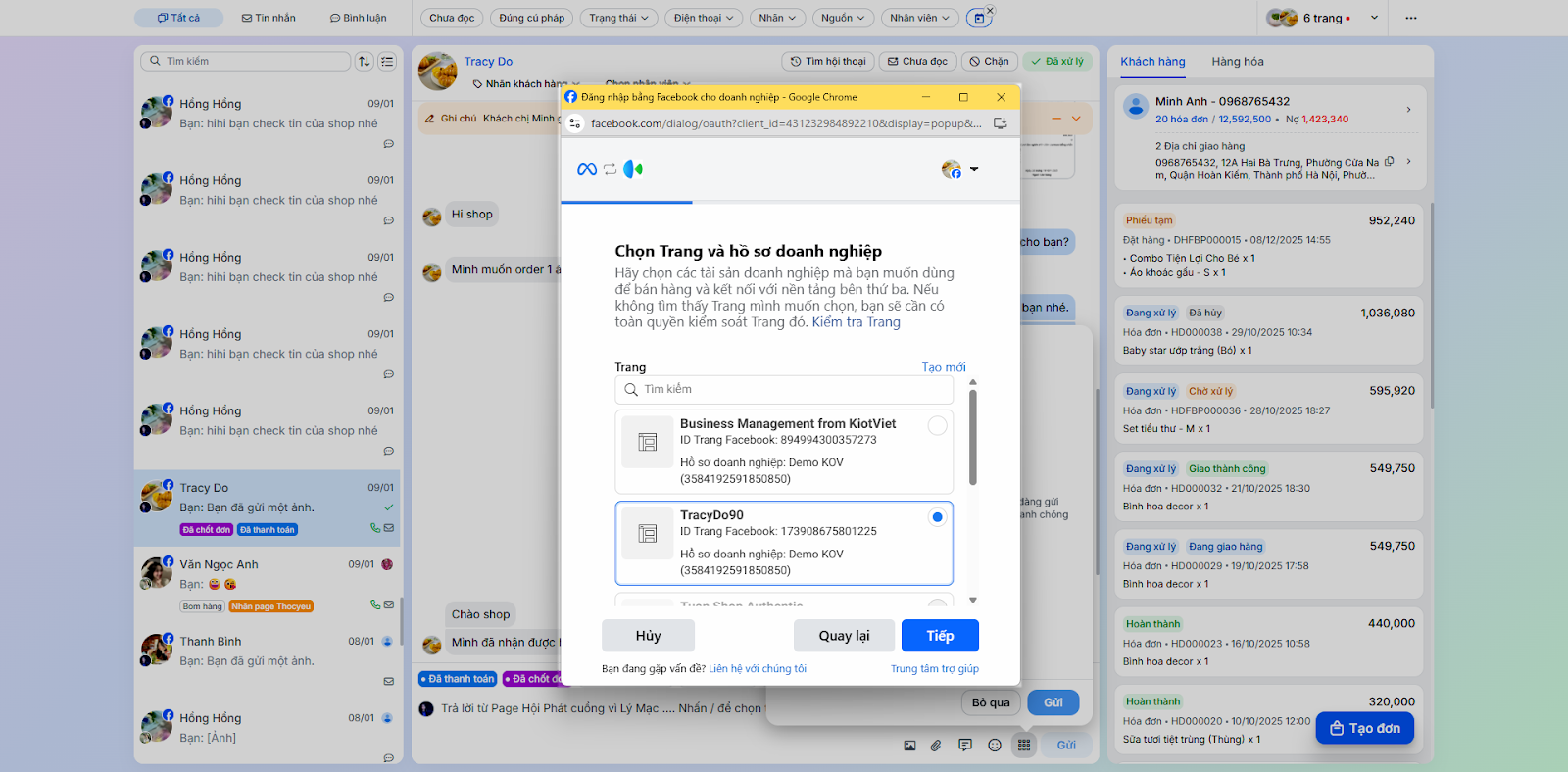Click the site info icon in popup address bar

(x=575, y=123)
